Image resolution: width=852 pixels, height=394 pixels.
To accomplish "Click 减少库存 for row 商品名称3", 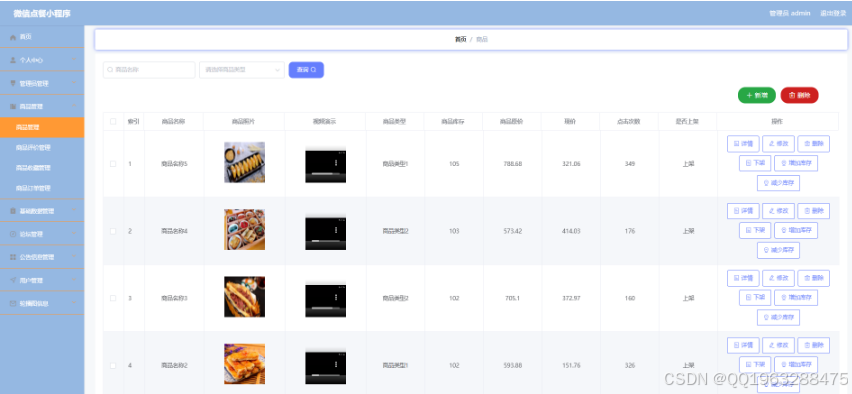I will 779,317.
